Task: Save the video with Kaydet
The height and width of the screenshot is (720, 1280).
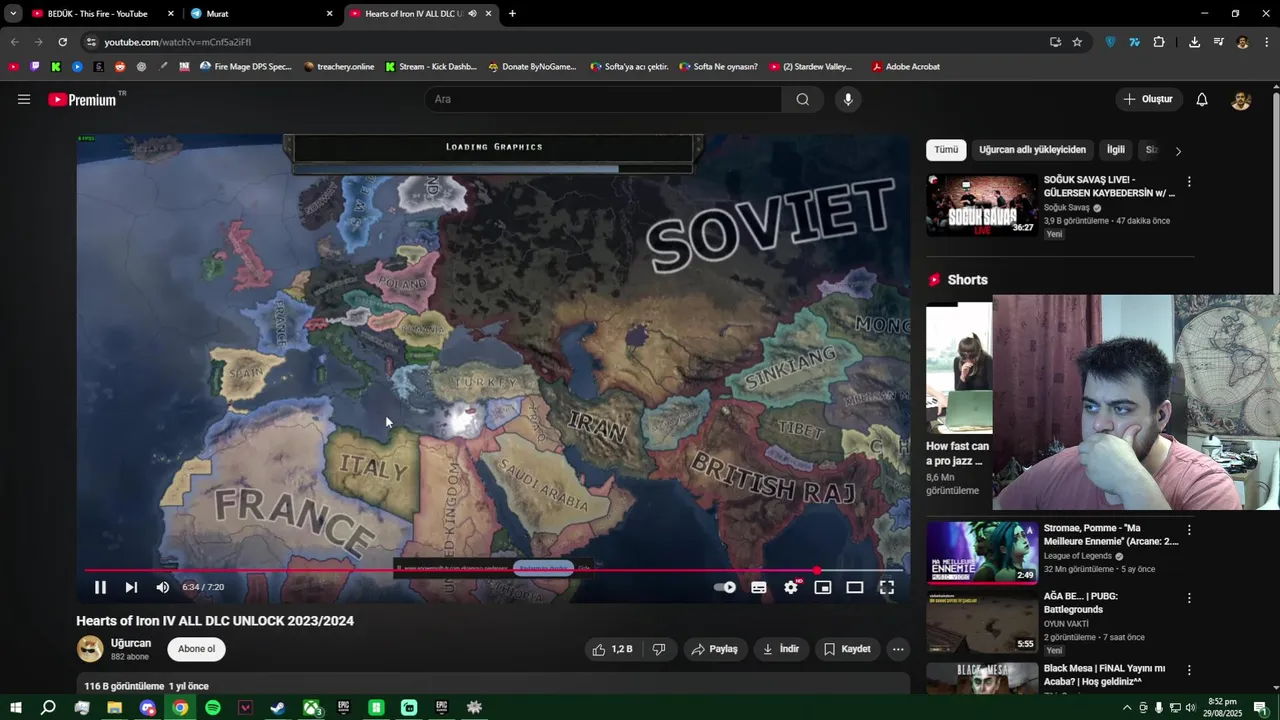Action: (x=847, y=649)
